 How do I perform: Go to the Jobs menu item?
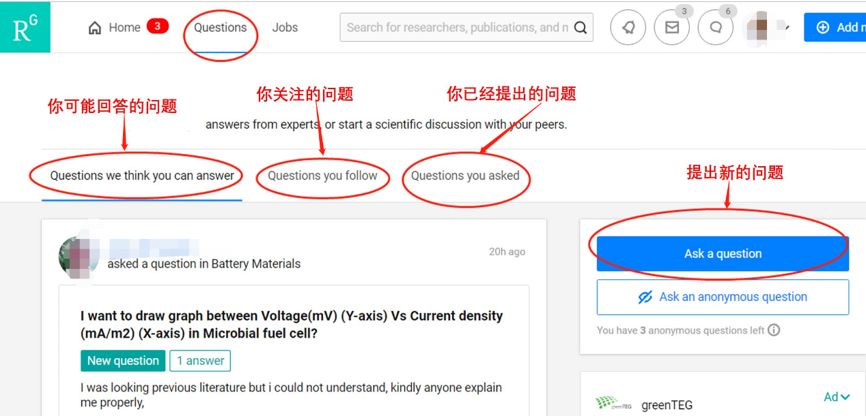285,28
